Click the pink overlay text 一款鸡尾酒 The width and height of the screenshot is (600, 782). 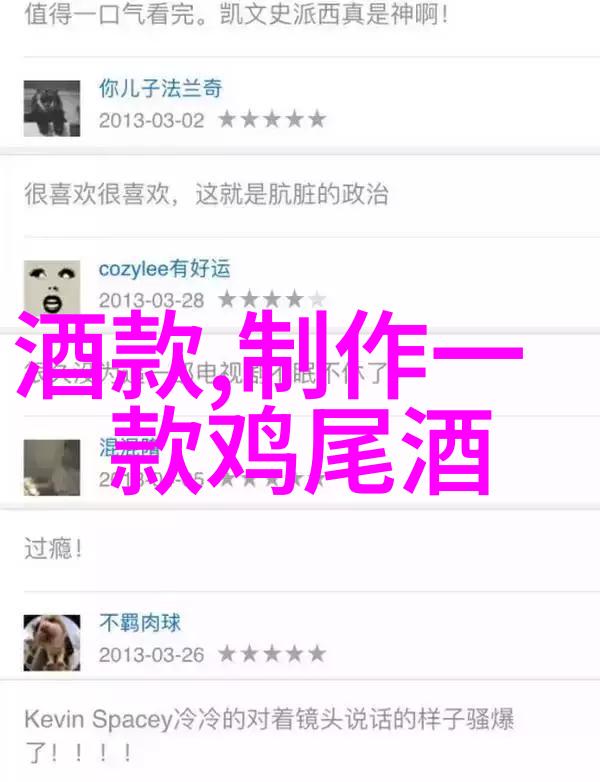point(301,451)
